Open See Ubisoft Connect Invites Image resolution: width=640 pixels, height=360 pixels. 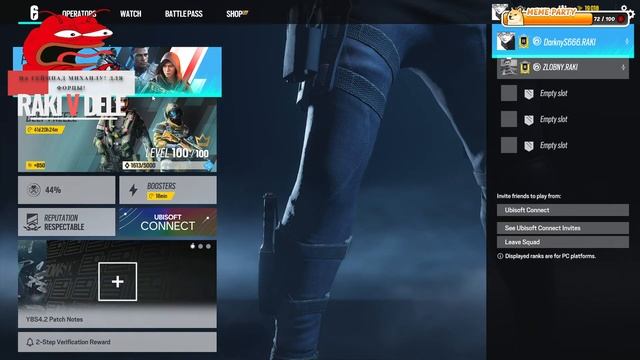point(563,228)
